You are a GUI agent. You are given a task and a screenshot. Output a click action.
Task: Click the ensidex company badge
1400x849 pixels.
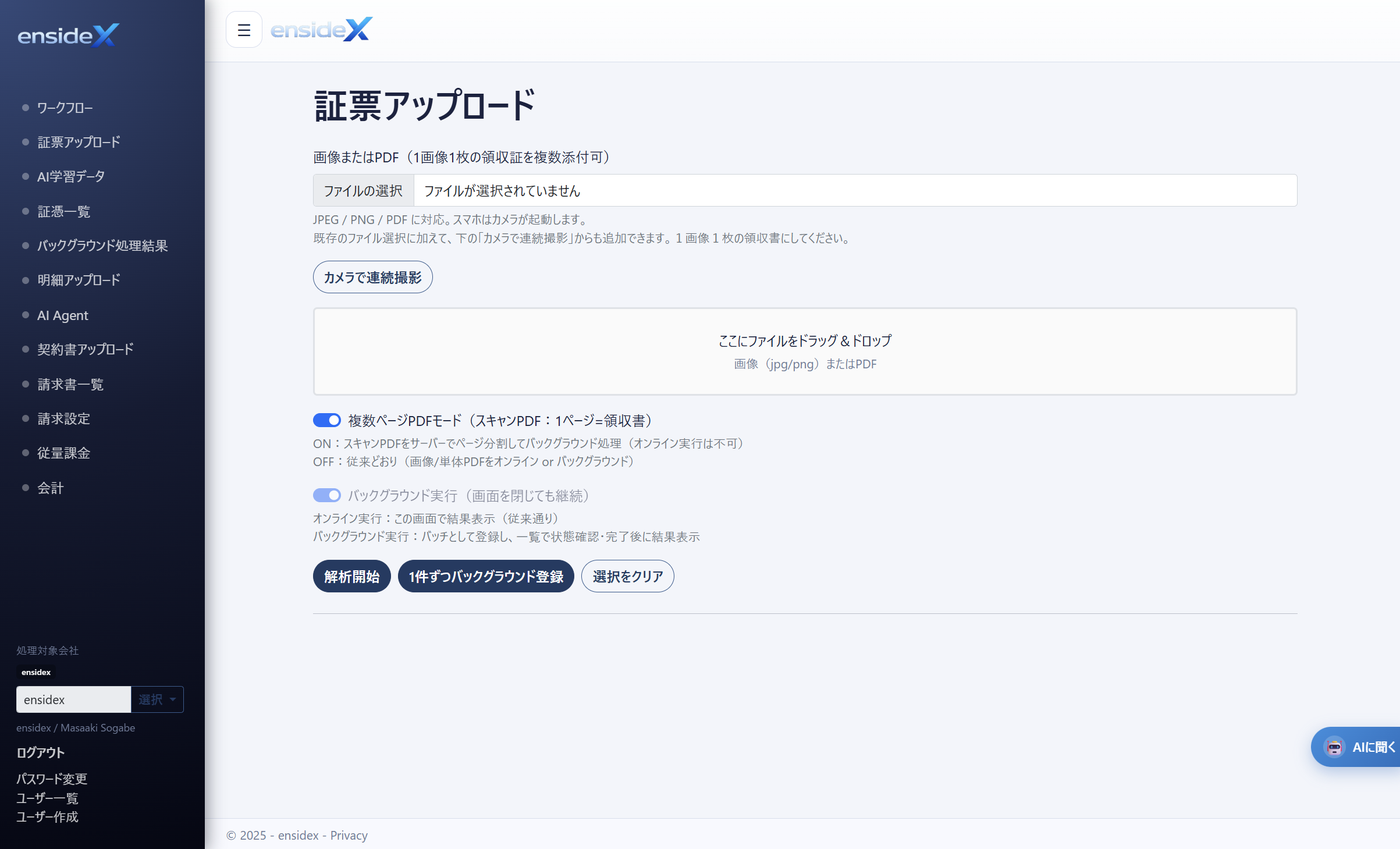pyautogui.click(x=36, y=672)
